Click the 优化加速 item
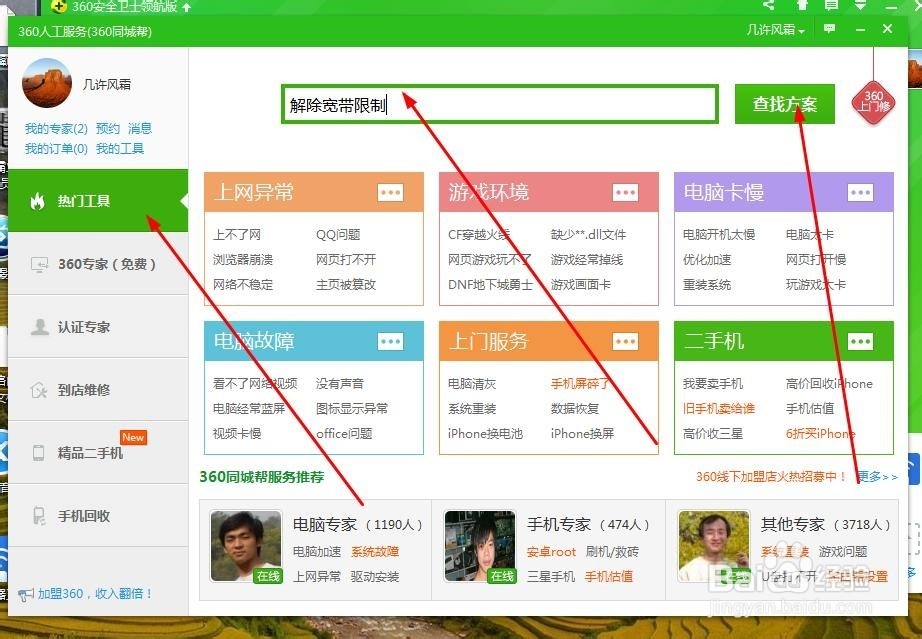Viewport: 922px width, 639px height. (x=707, y=259)
